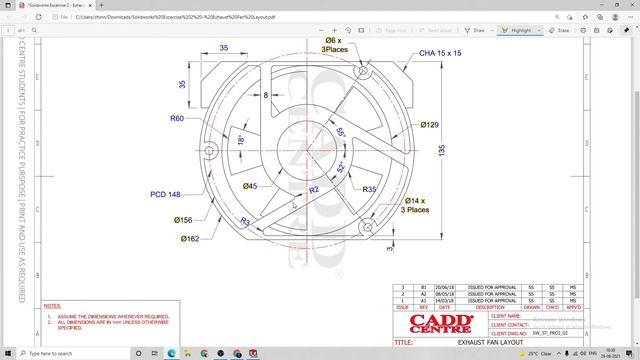640x360 pixels.
Task: Open the tab actions menu icon
Action: [8, 5]
